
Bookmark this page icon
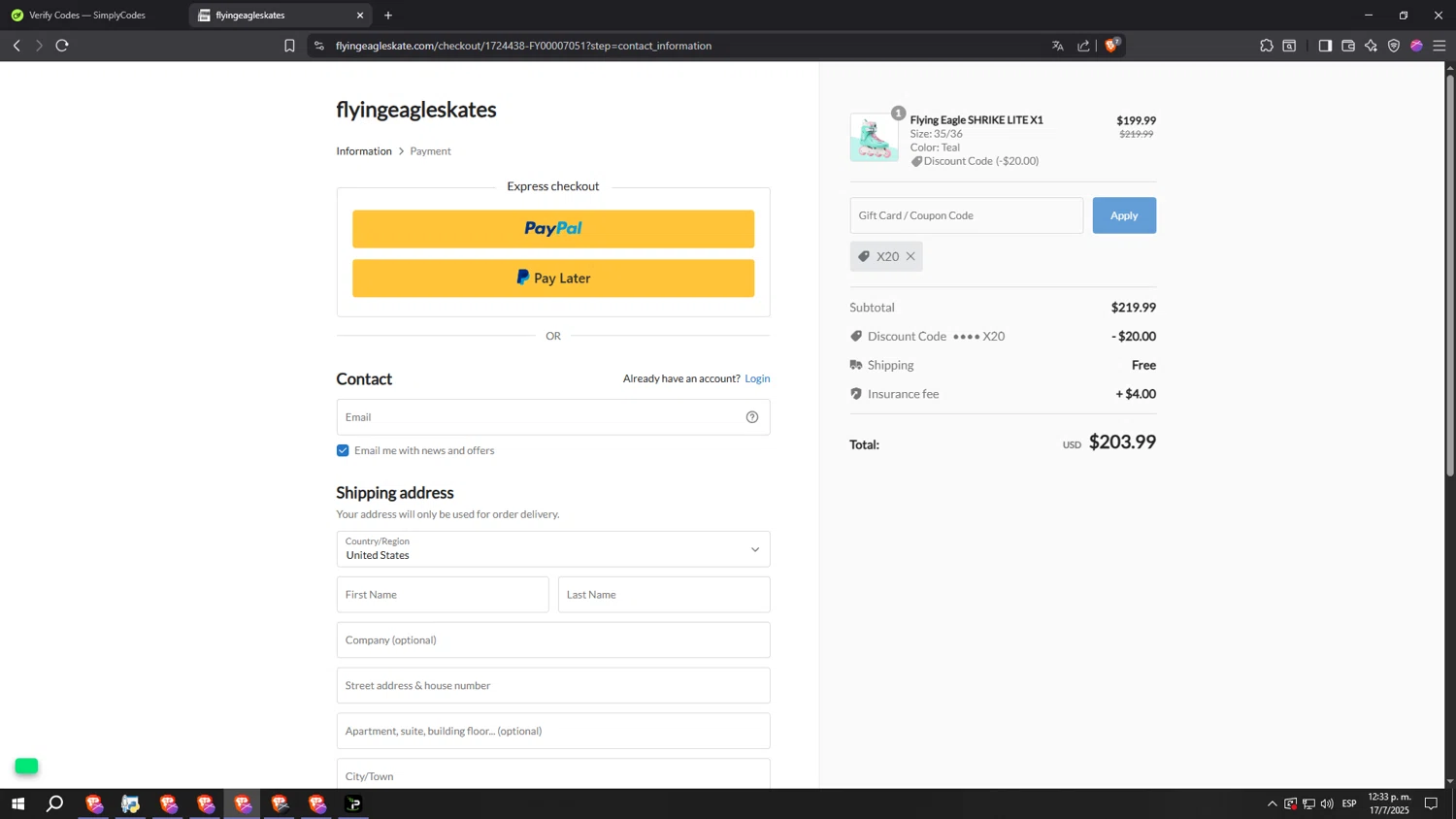pos(289,46)
